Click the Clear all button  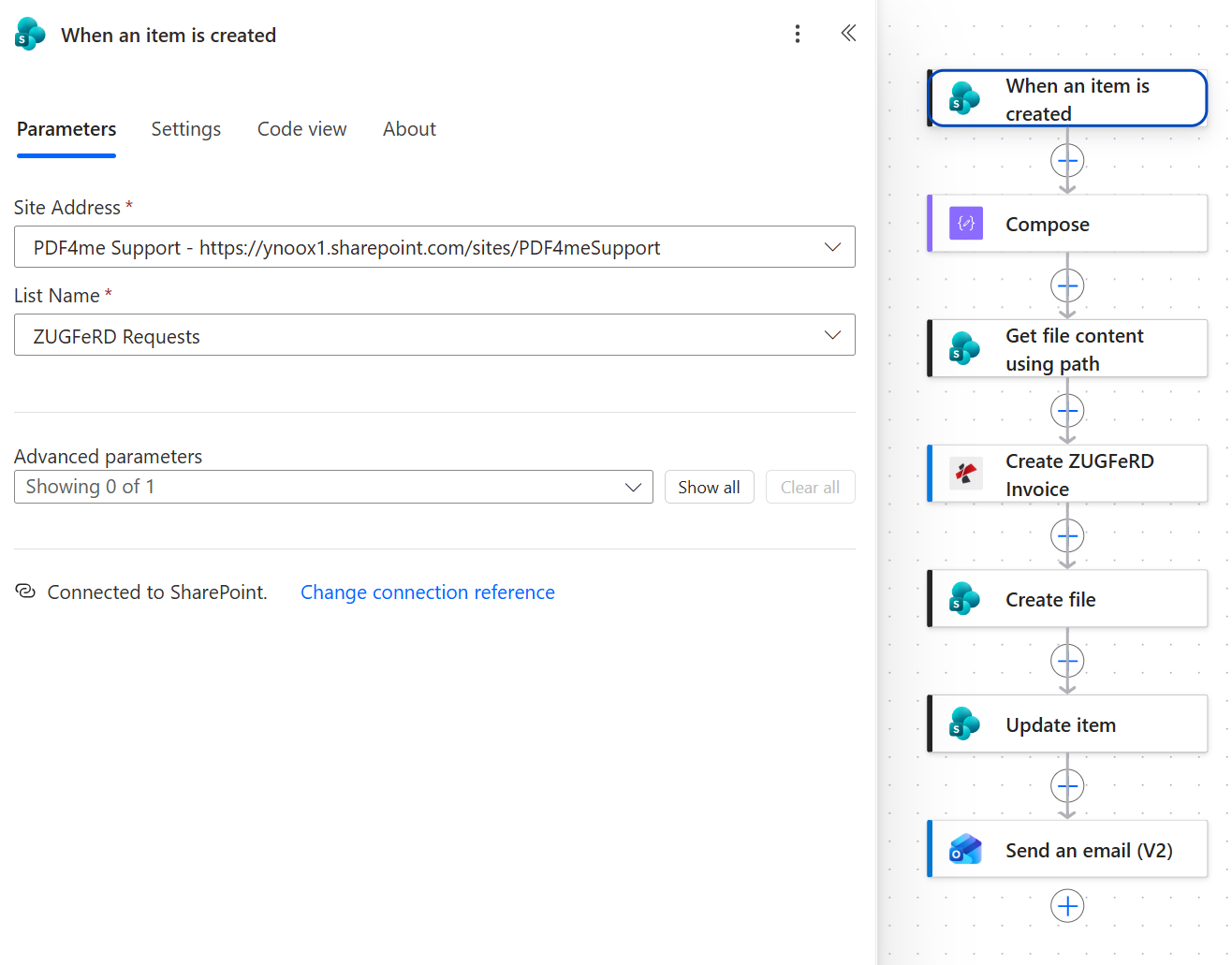[x=811, y=487]
